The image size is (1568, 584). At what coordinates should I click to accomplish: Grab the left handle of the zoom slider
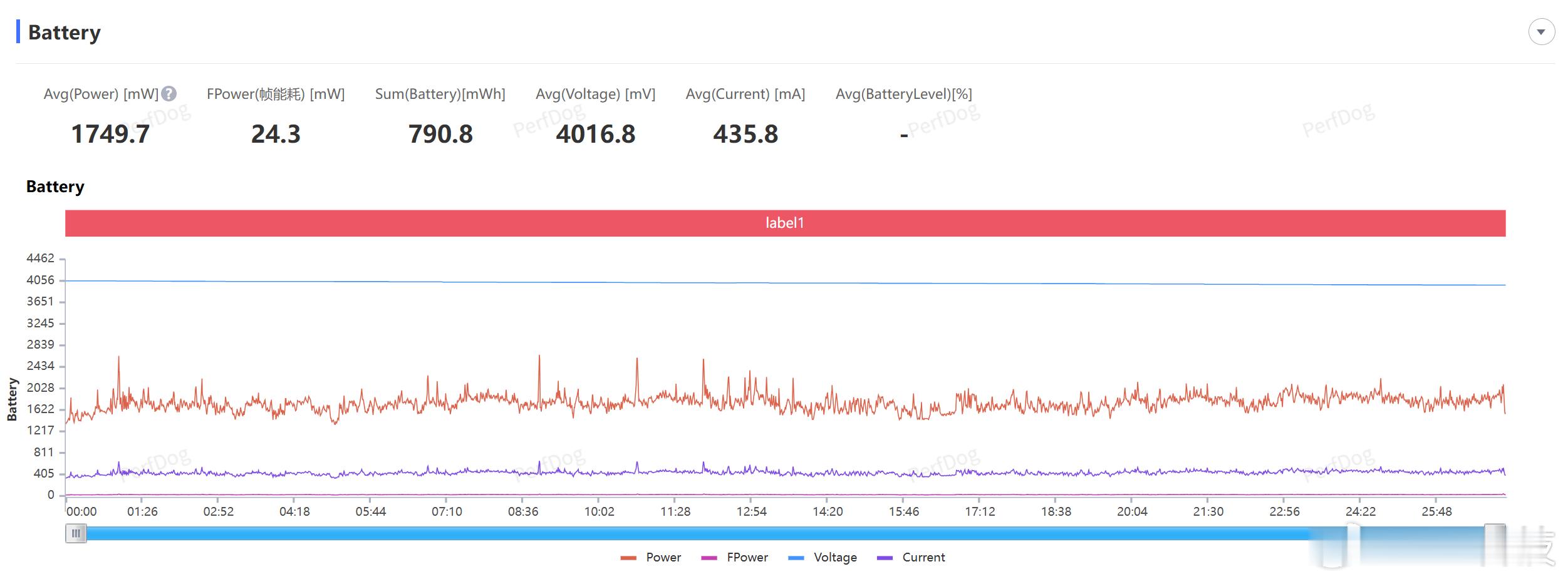(76, 534)
